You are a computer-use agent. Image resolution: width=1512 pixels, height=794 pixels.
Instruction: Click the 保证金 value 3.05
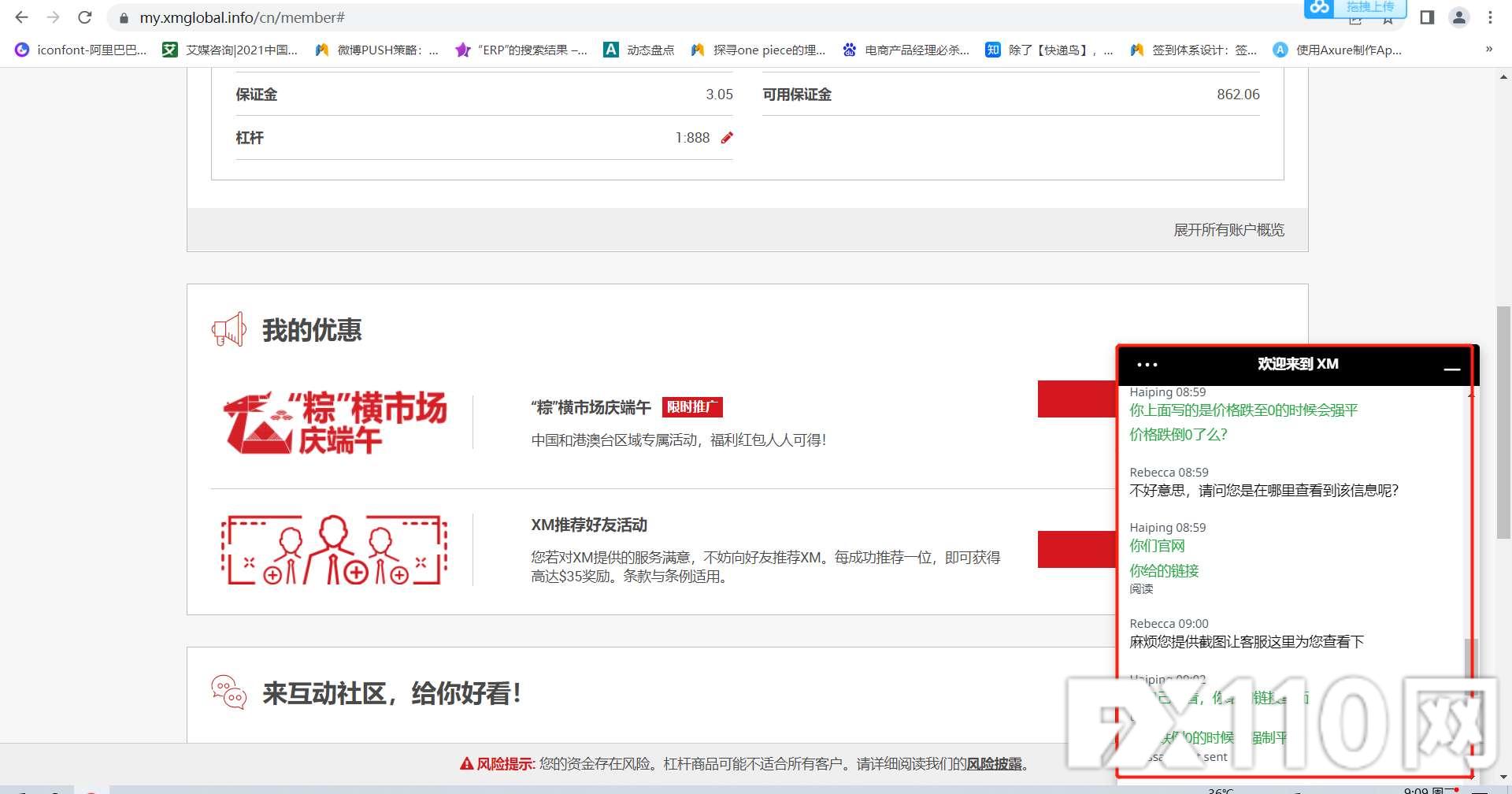point(719,95)
